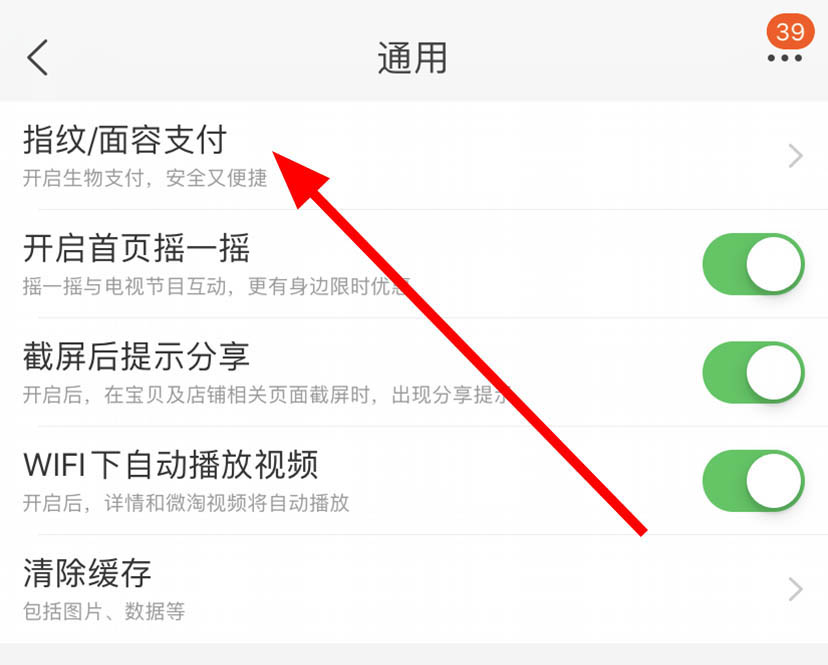Open 指纹/面容支付 settings entry
This screenshot has height=665, width=828.
(414, 155)
